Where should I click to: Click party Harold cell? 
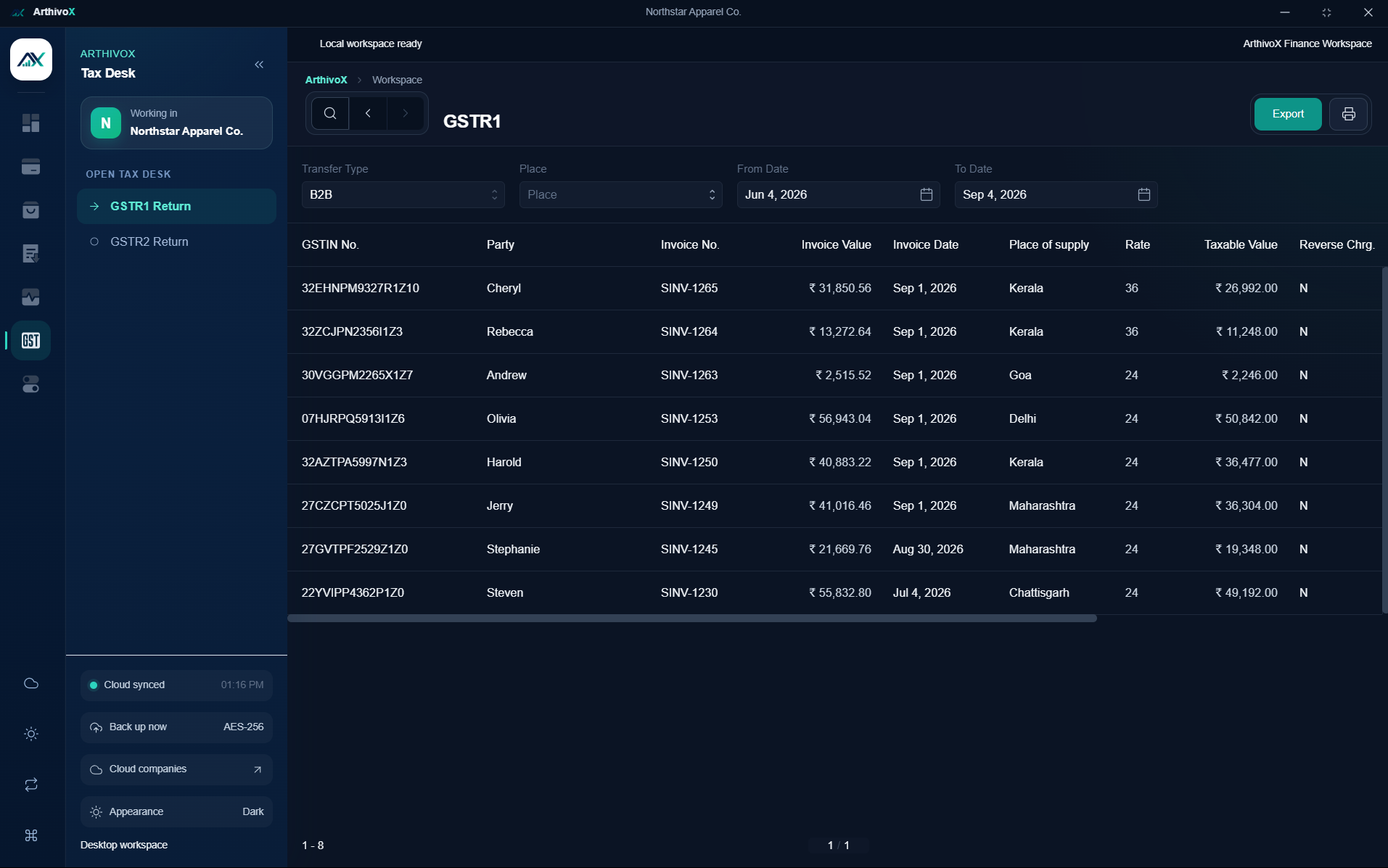click(504, 463)
